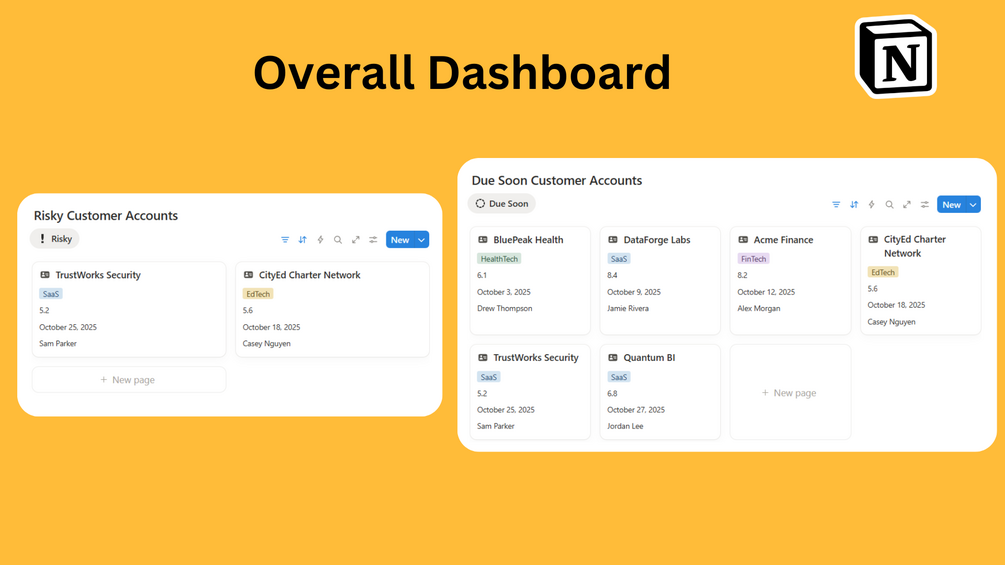Viewport: 1005px width, 565px height.
Task: Open filter in Risky Customer Accounts toolbar
Action: click(285, 240)
